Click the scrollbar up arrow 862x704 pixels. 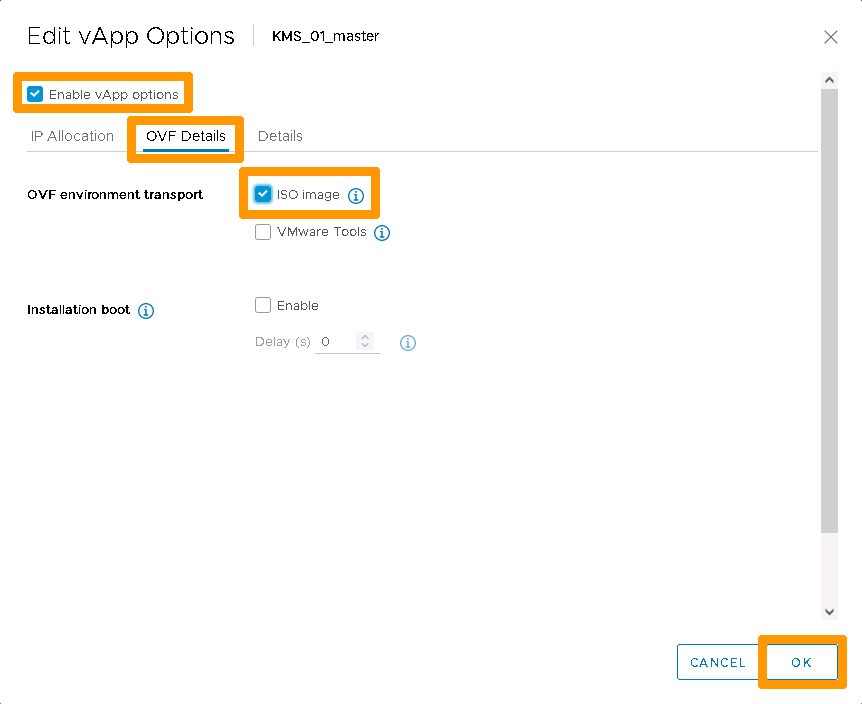(828, 79)
